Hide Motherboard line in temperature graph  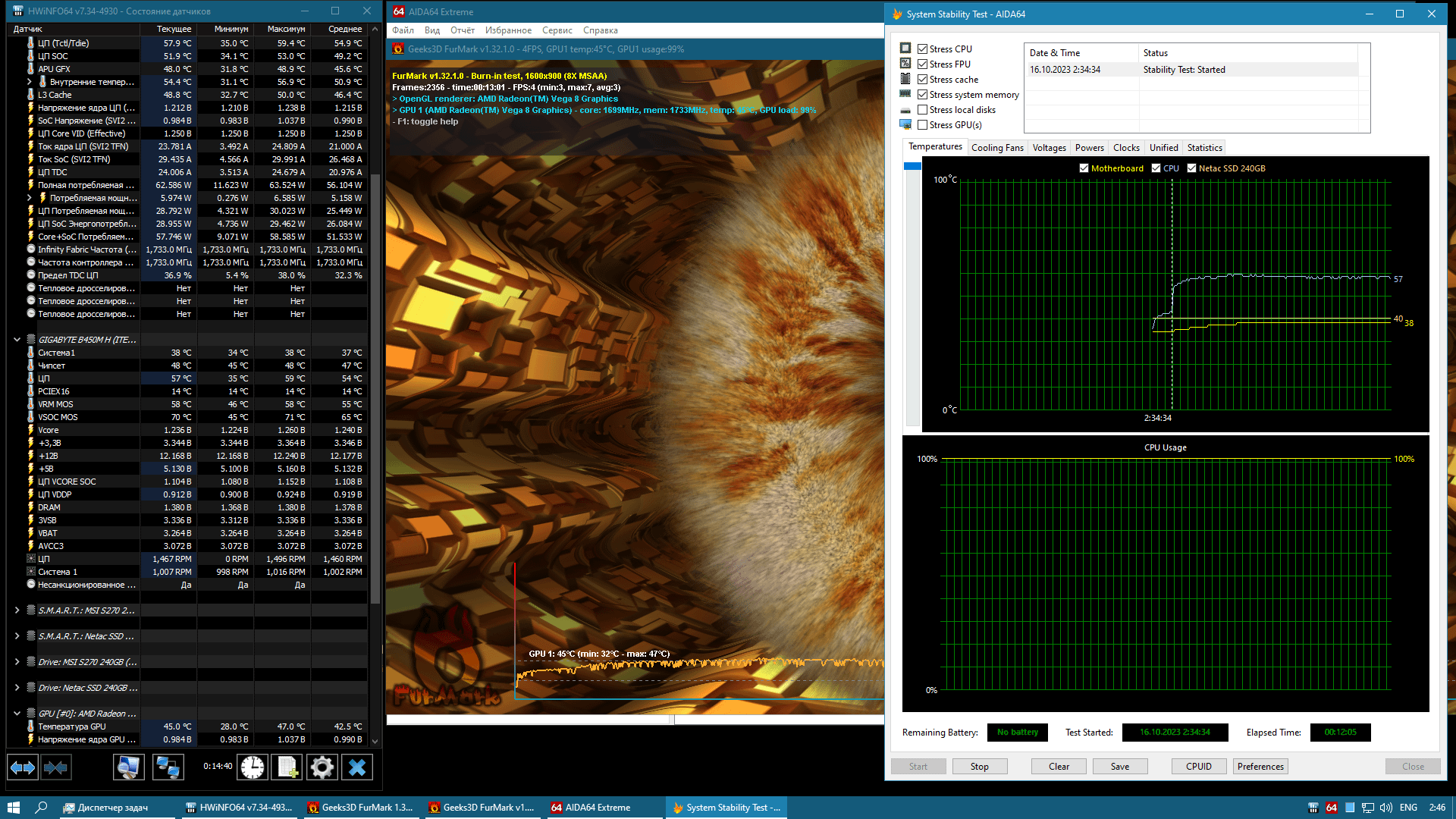(1084, 168)
